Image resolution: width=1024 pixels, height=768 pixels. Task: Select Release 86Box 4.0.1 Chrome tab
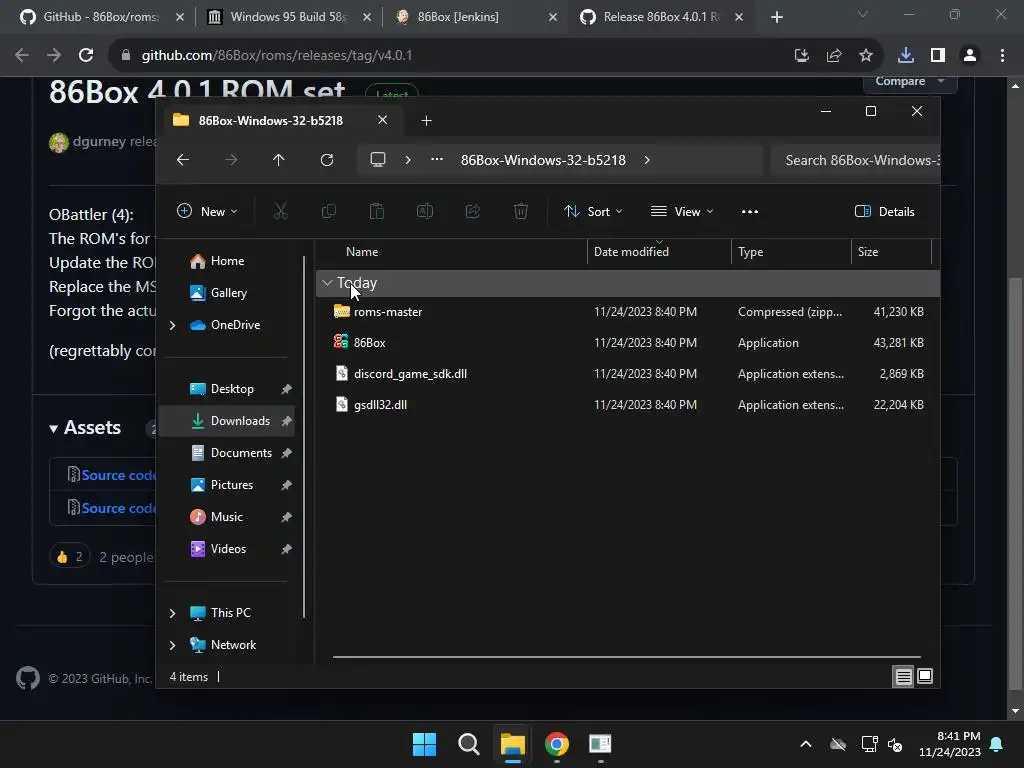click(662, 17)
